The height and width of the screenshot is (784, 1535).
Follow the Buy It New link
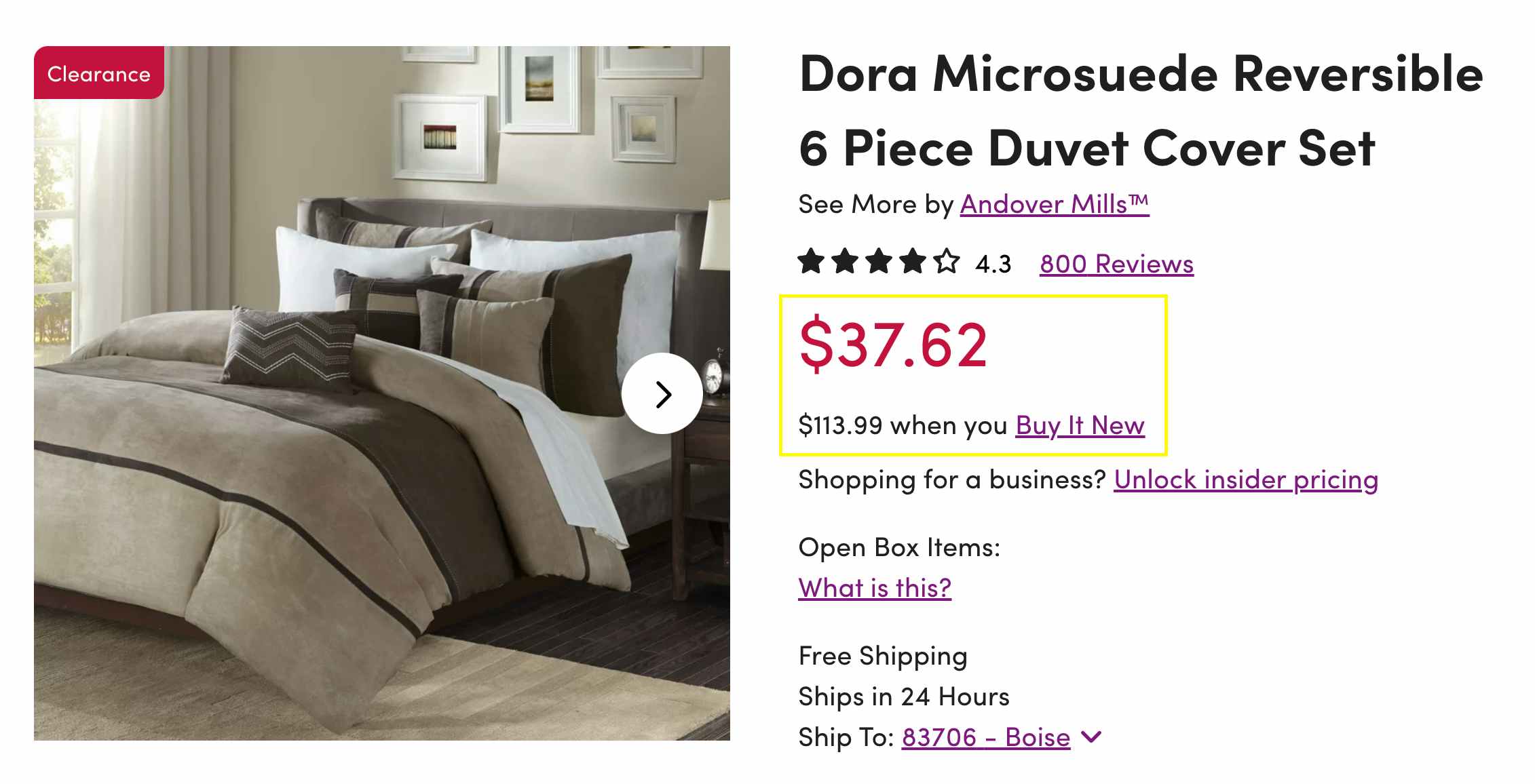(1080, 425)
